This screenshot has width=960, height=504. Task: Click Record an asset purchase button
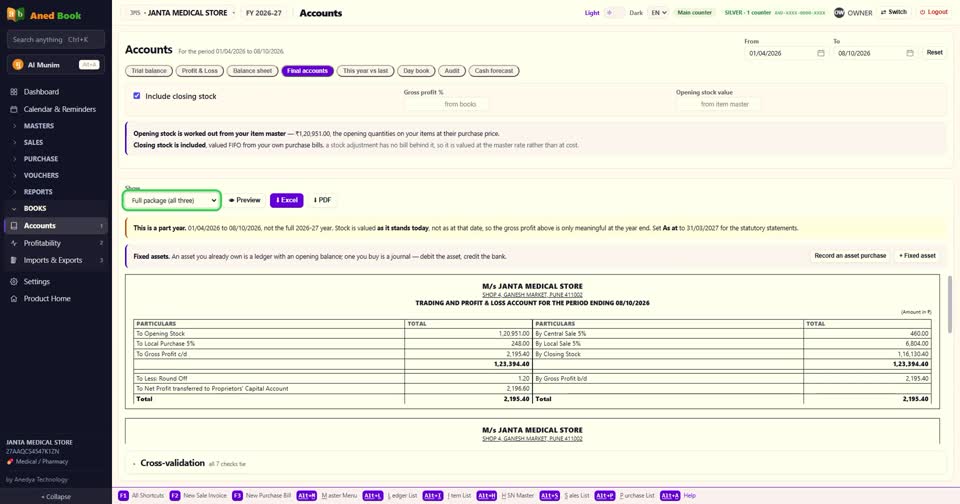coord(850,255)
